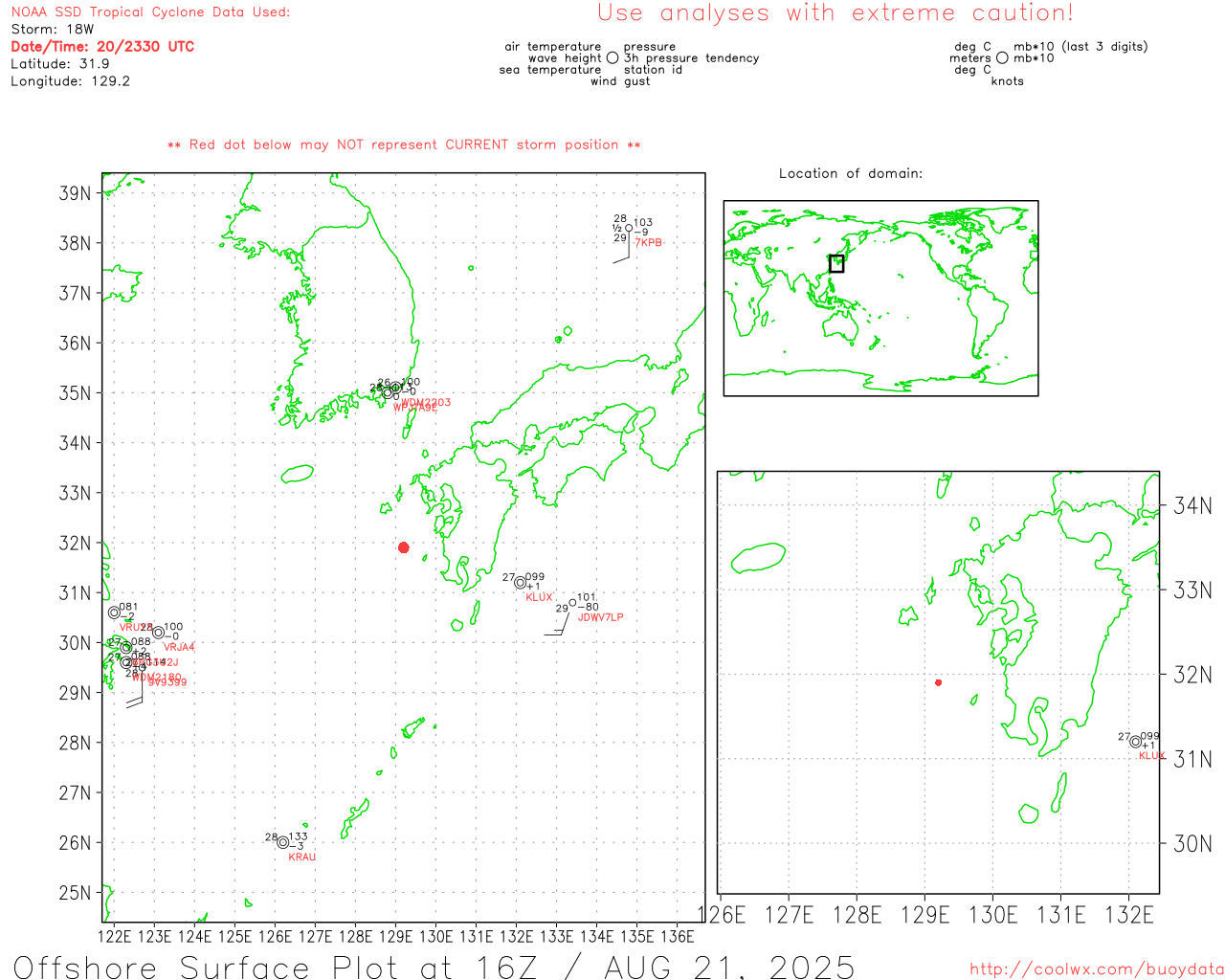1225x980 pixels.
Task: Click the 'Latitude: 31.9' text
Action: pos(59,64)
